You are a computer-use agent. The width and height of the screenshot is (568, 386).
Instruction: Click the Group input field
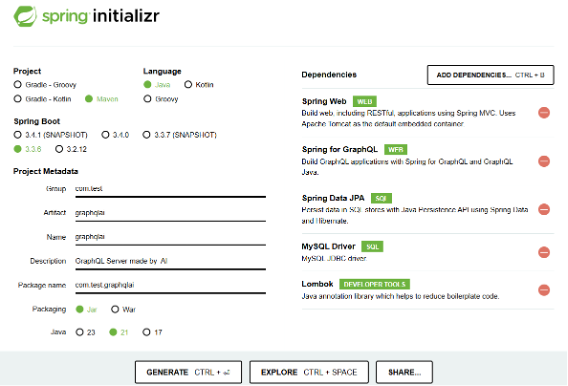coord(170,189)
